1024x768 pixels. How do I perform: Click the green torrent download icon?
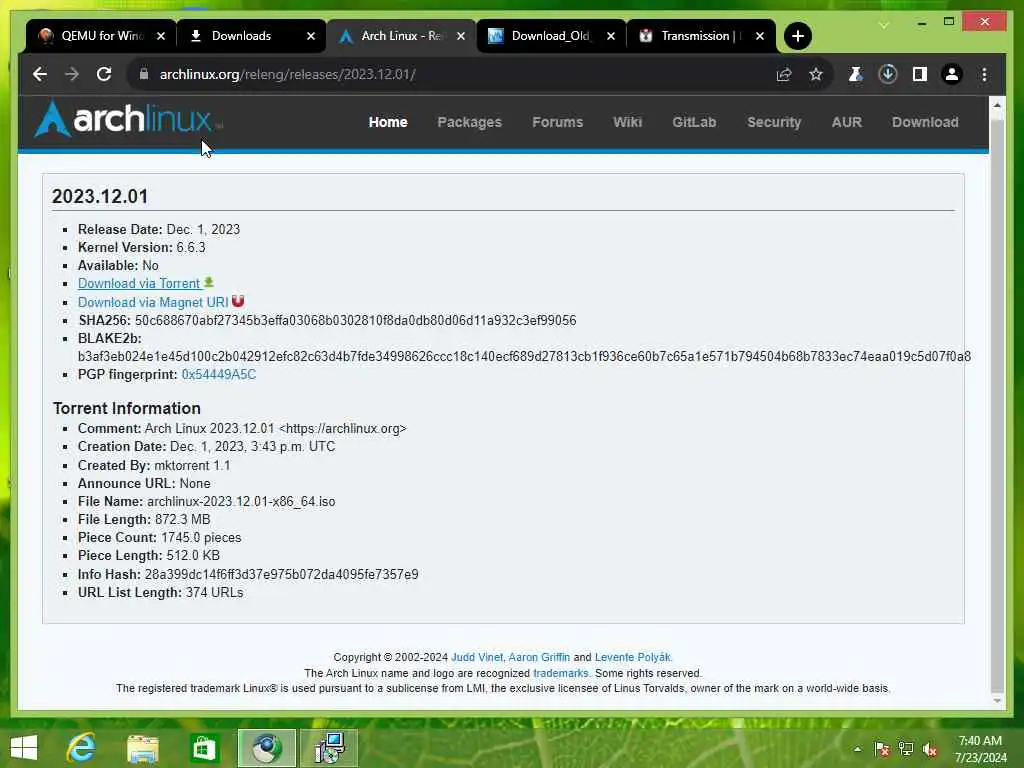click(208, 282)
